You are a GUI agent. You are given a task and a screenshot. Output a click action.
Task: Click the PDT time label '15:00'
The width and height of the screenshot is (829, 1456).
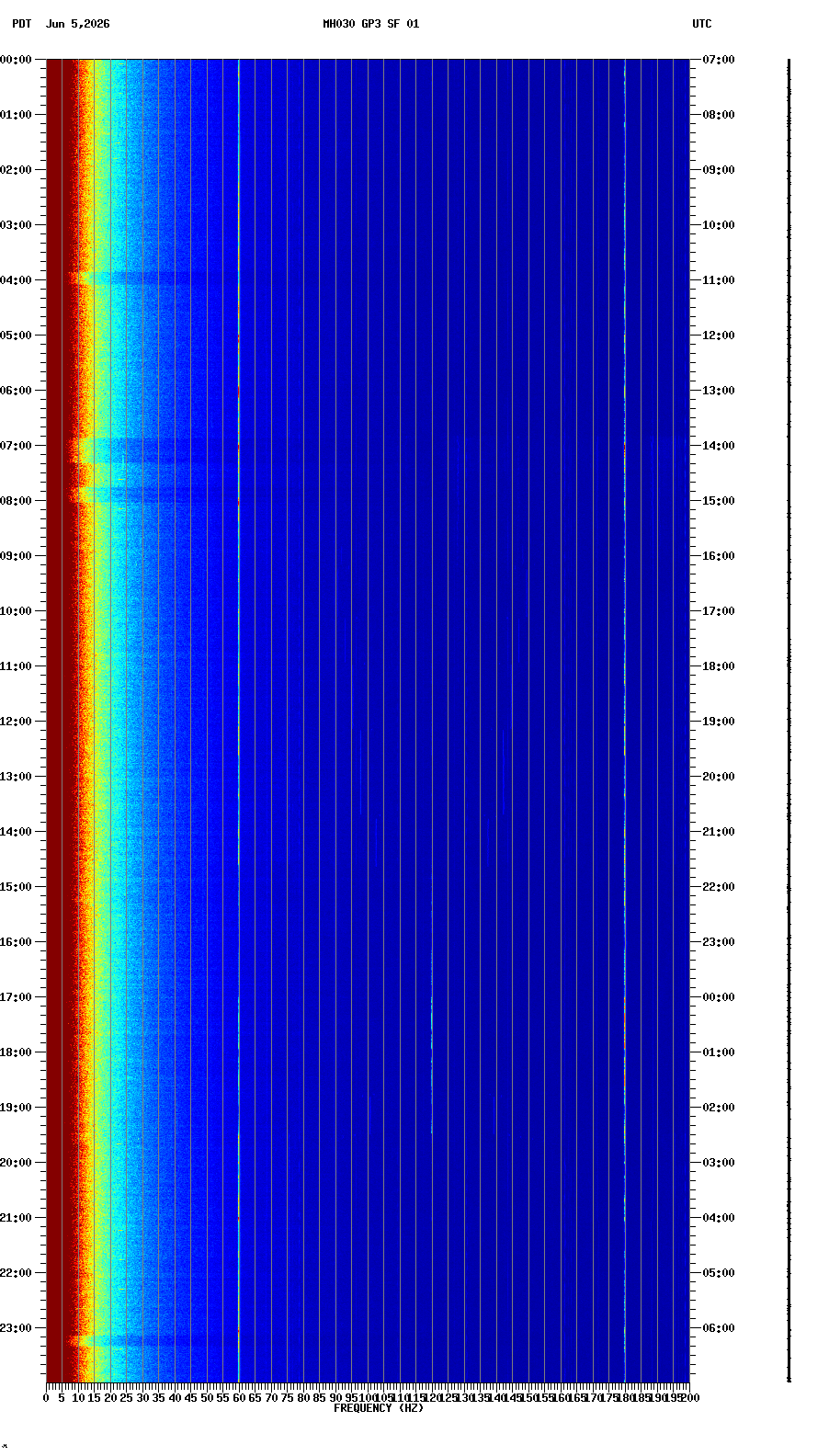click(x=16, y=887)
